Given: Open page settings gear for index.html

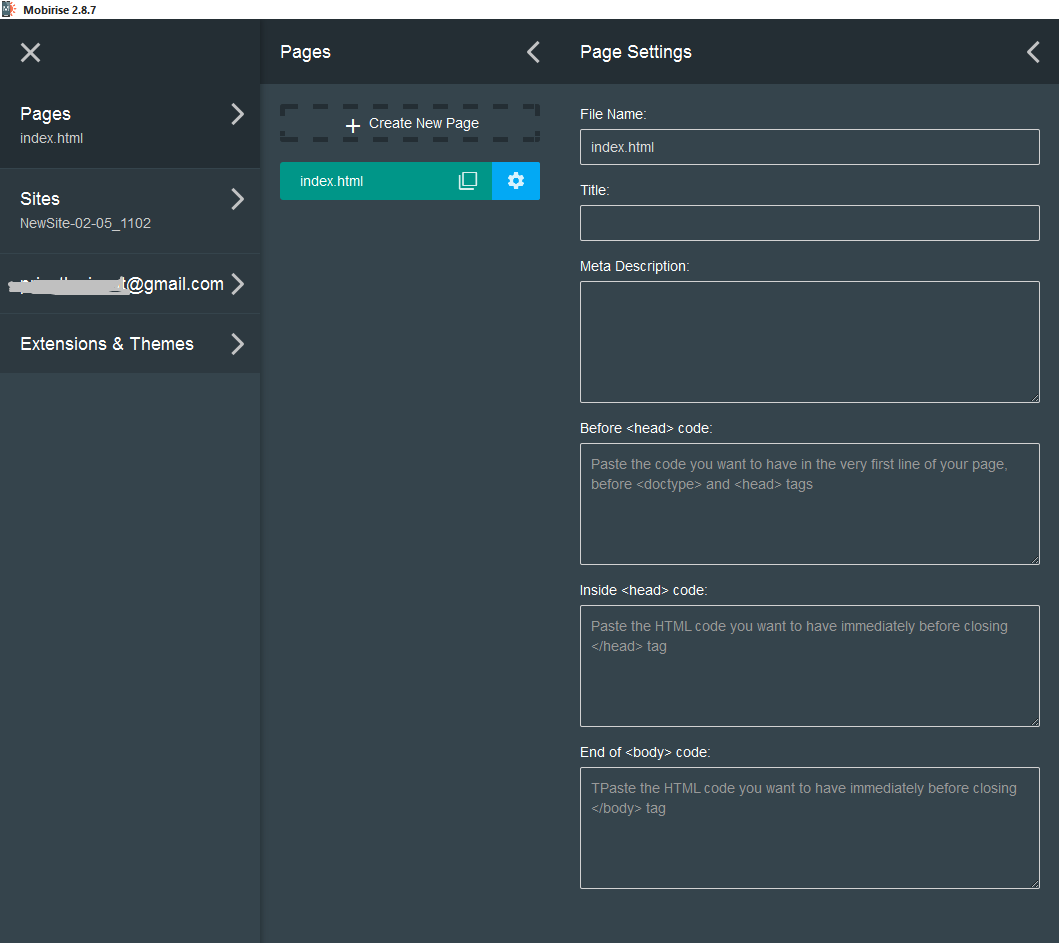Looking at the screenshot, I should (x=516, y=181).
